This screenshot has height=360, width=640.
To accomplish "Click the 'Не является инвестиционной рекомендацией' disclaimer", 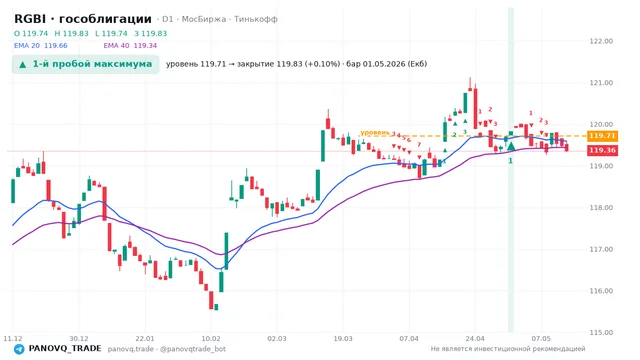I will (508, 349).
